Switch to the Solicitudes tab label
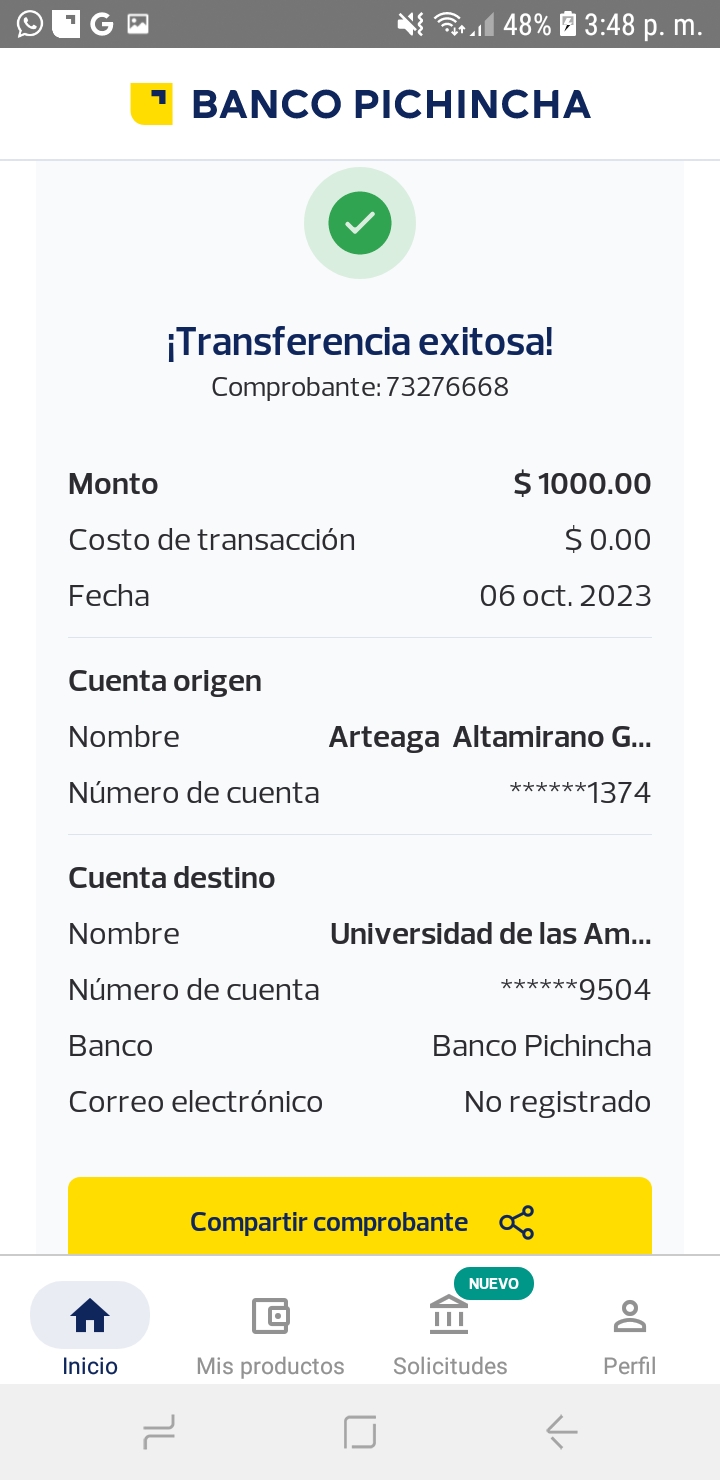 450,1366
